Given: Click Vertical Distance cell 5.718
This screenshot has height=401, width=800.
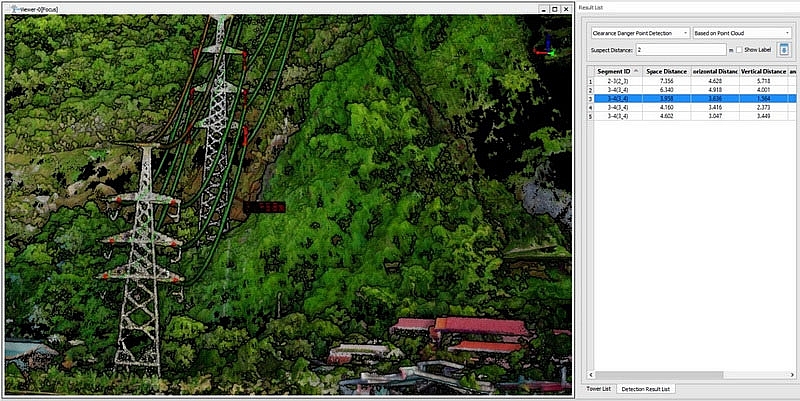Looking at the screenshot, I should (764, 81).
